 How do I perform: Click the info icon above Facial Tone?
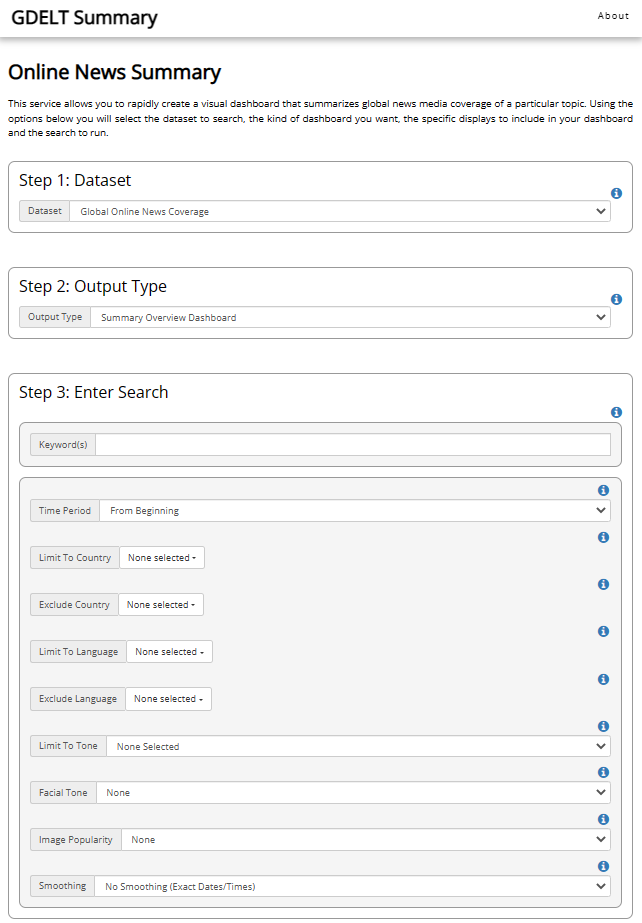coord(603,773)
